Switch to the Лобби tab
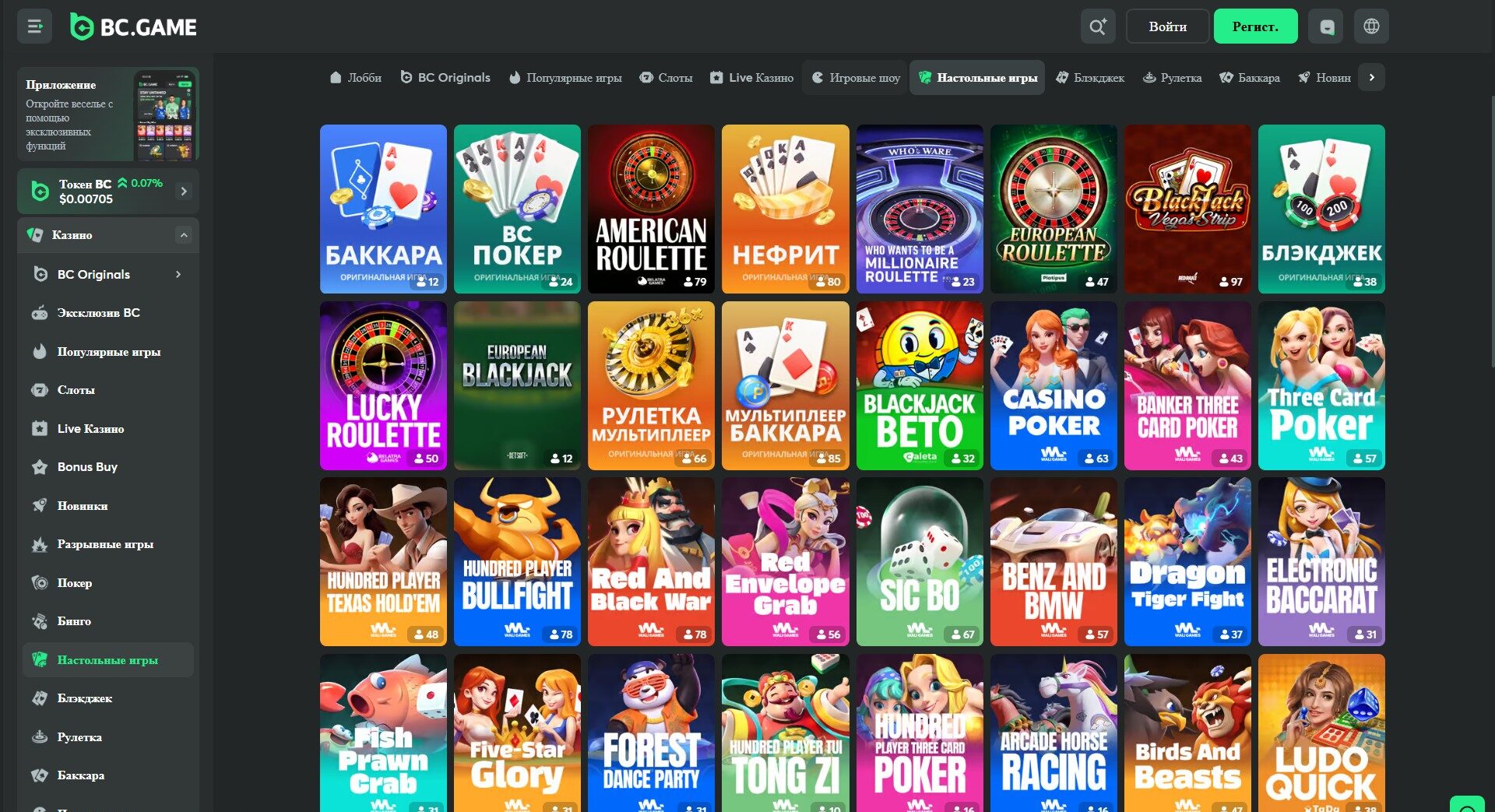Image resolution: width=1495 pixels, height=812 pixels. (356, 78)
